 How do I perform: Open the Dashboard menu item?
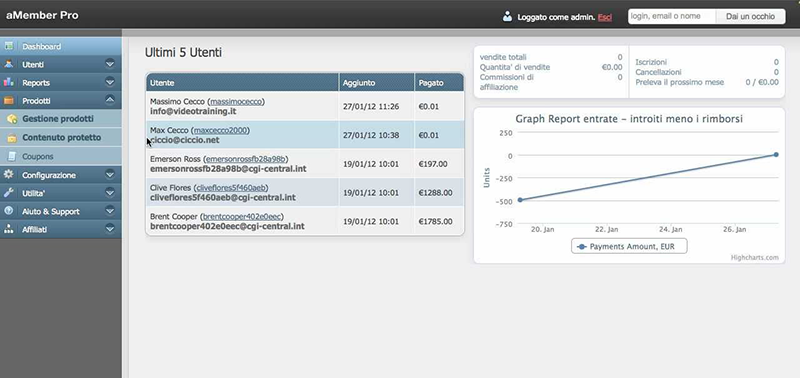point(61,46)
